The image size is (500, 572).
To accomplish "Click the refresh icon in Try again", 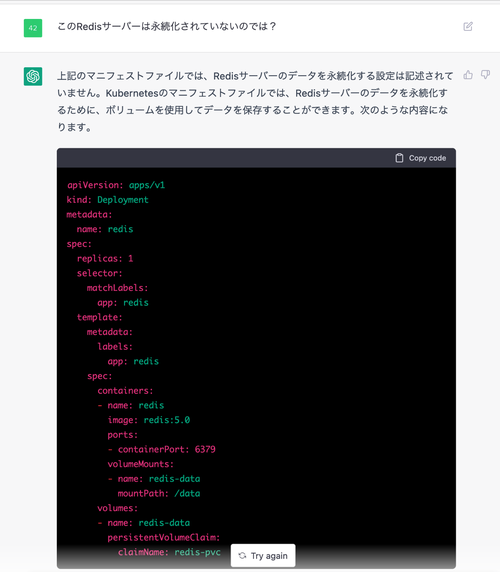I will point(242,556).
